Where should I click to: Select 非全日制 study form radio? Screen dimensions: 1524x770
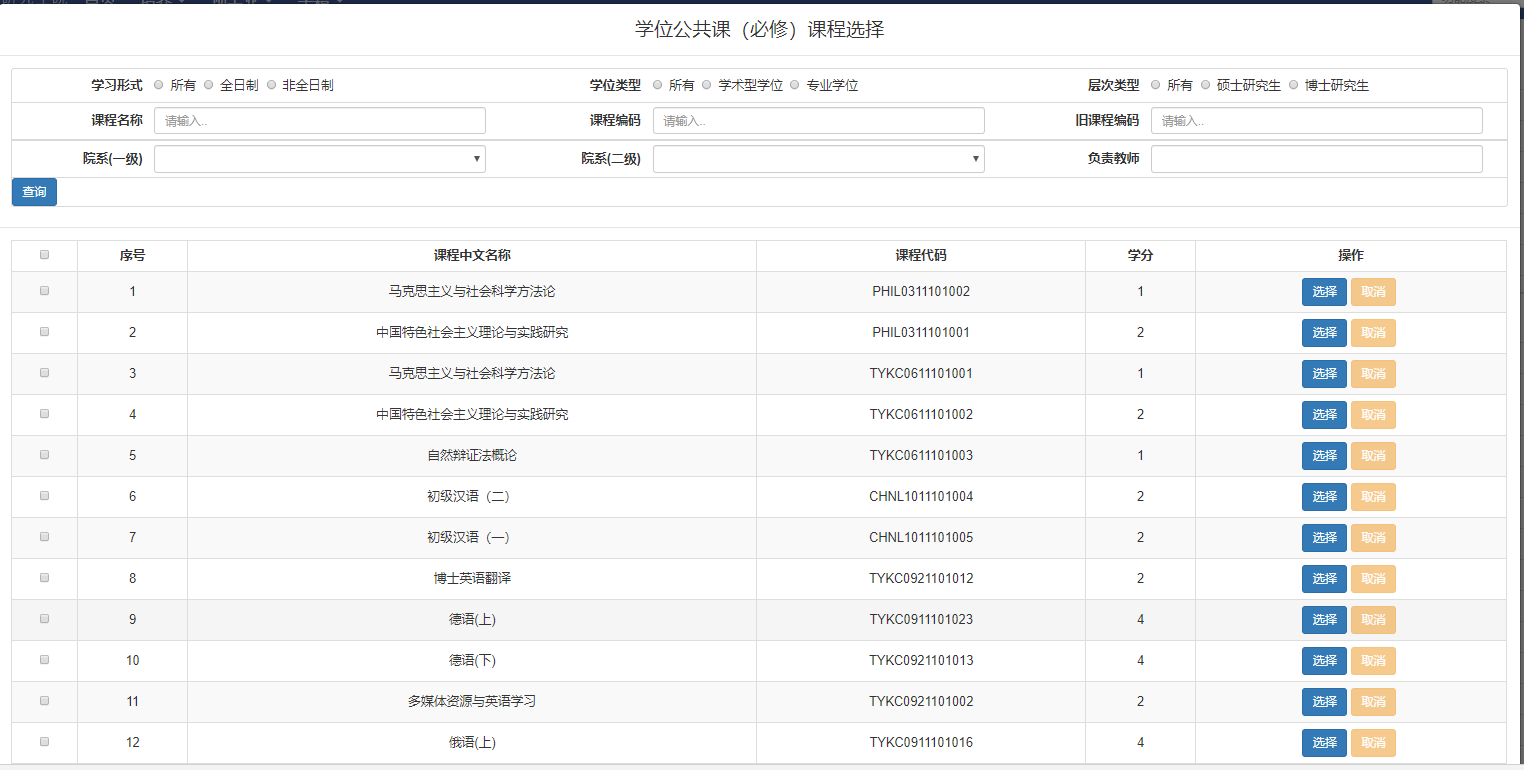pyautogui.click(x=271, y=85)
